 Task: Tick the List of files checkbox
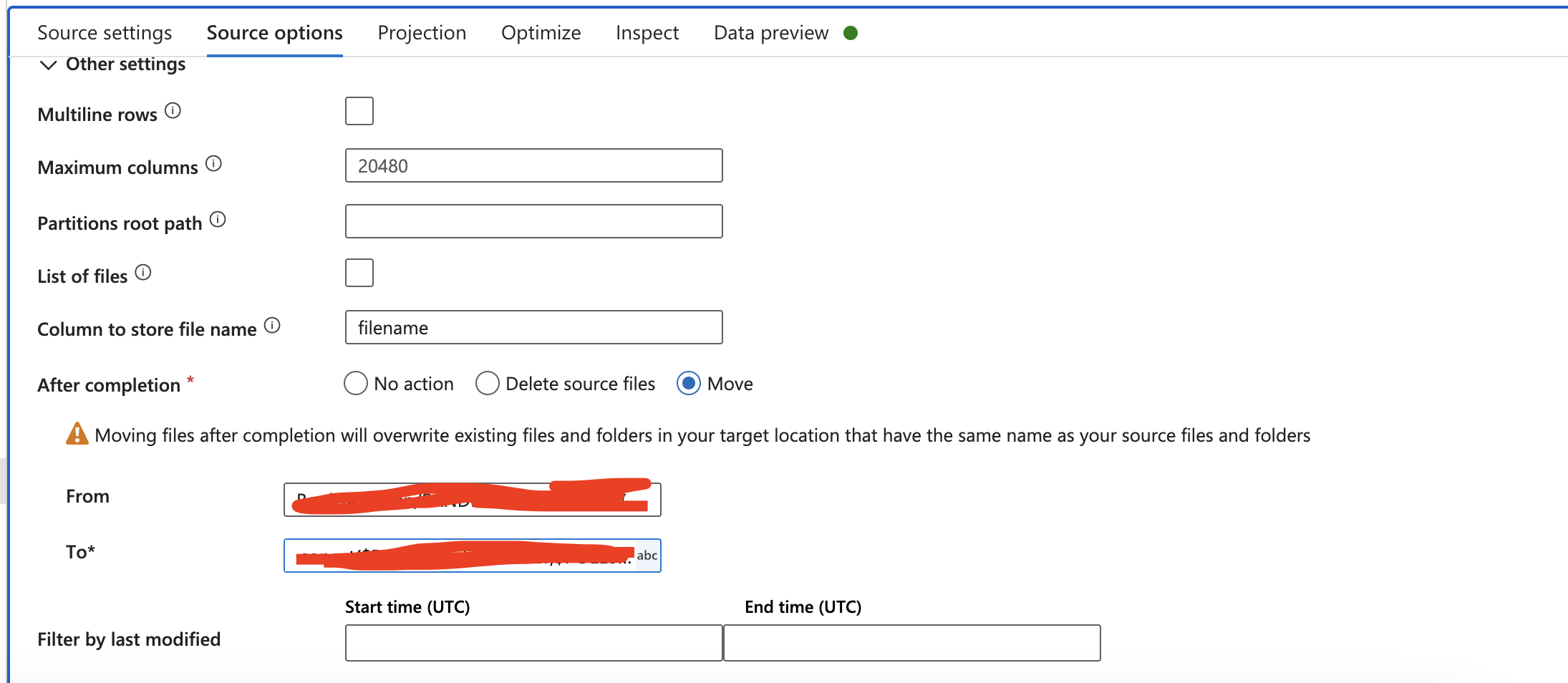359,273
